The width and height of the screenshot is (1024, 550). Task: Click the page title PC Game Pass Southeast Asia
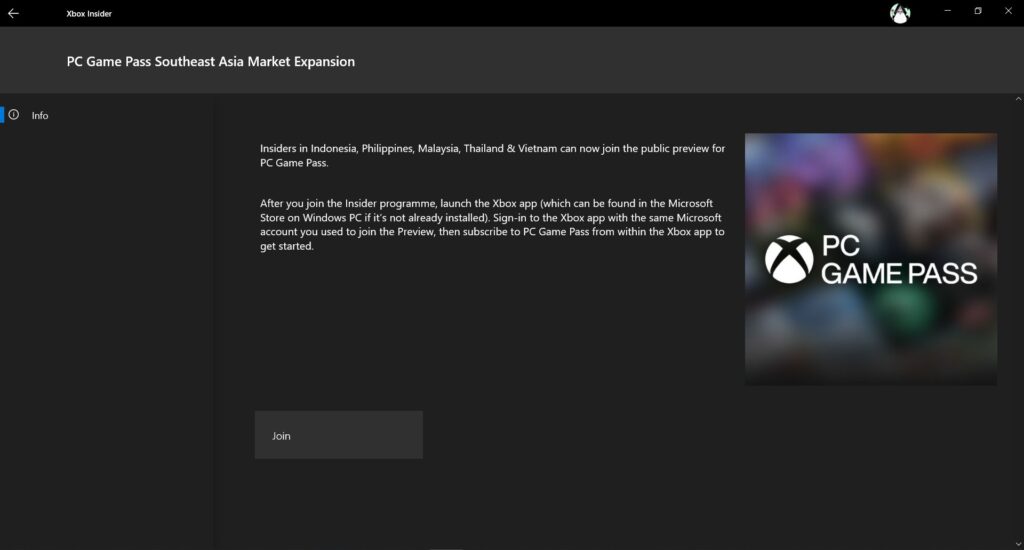211,61
